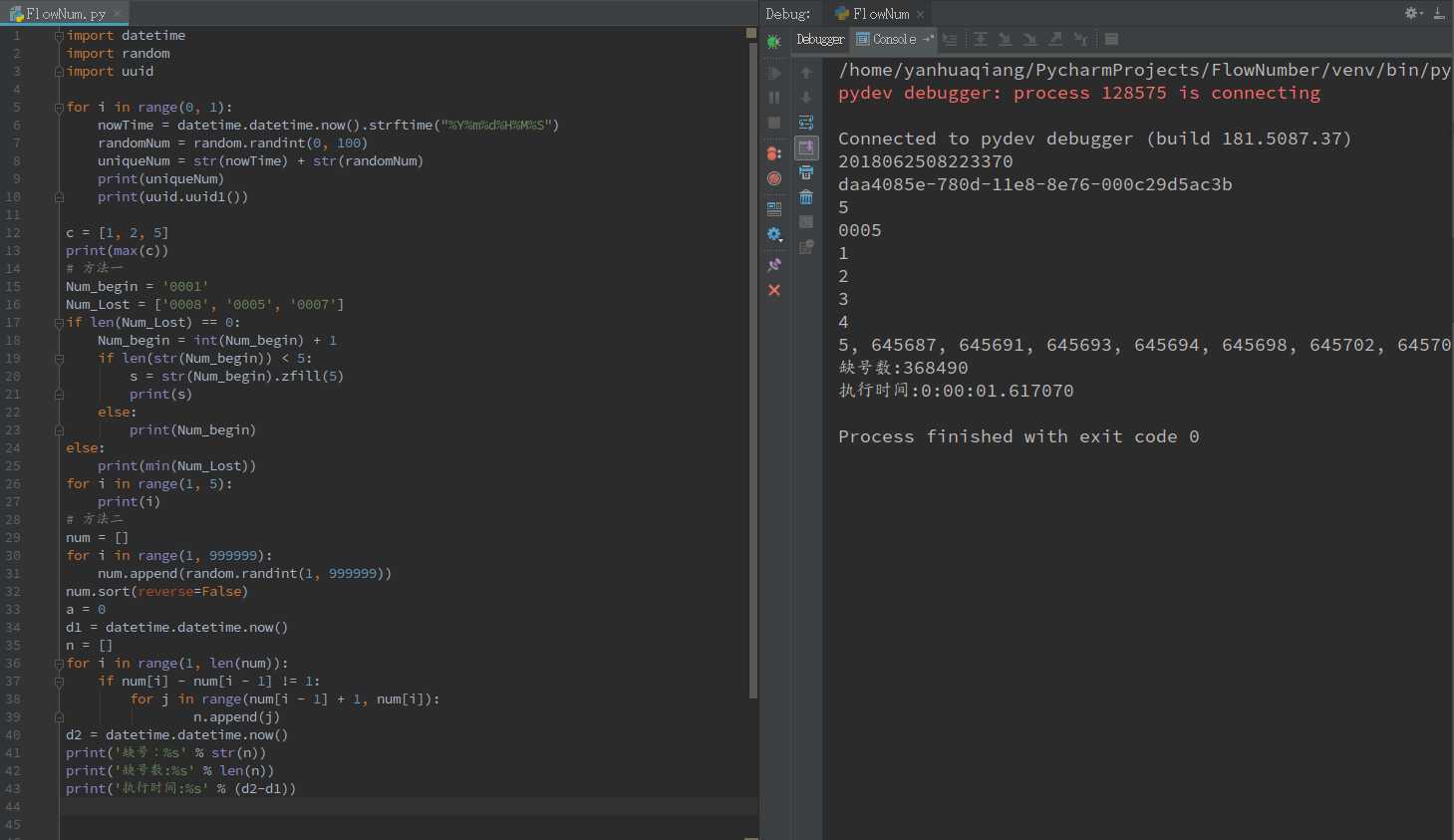Click 'd2 = datetime.datetime.now()' line
Screen dimensions: 1454x840
176,735
